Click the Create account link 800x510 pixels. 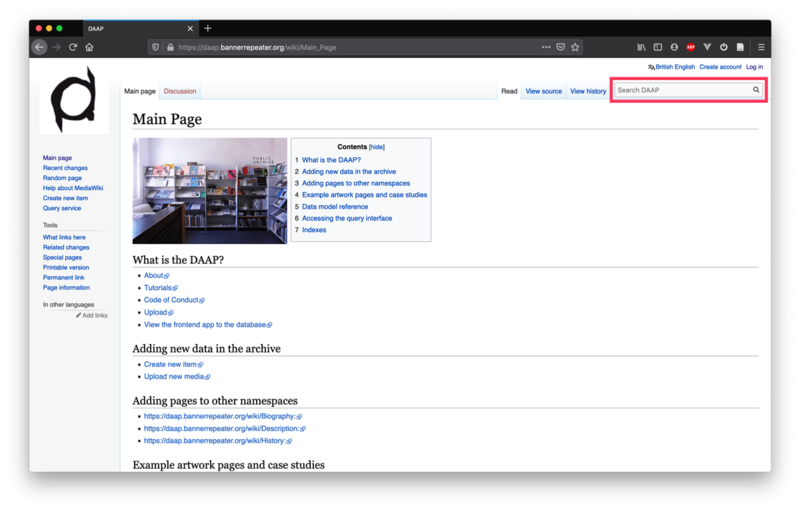[x=720, y=67]
